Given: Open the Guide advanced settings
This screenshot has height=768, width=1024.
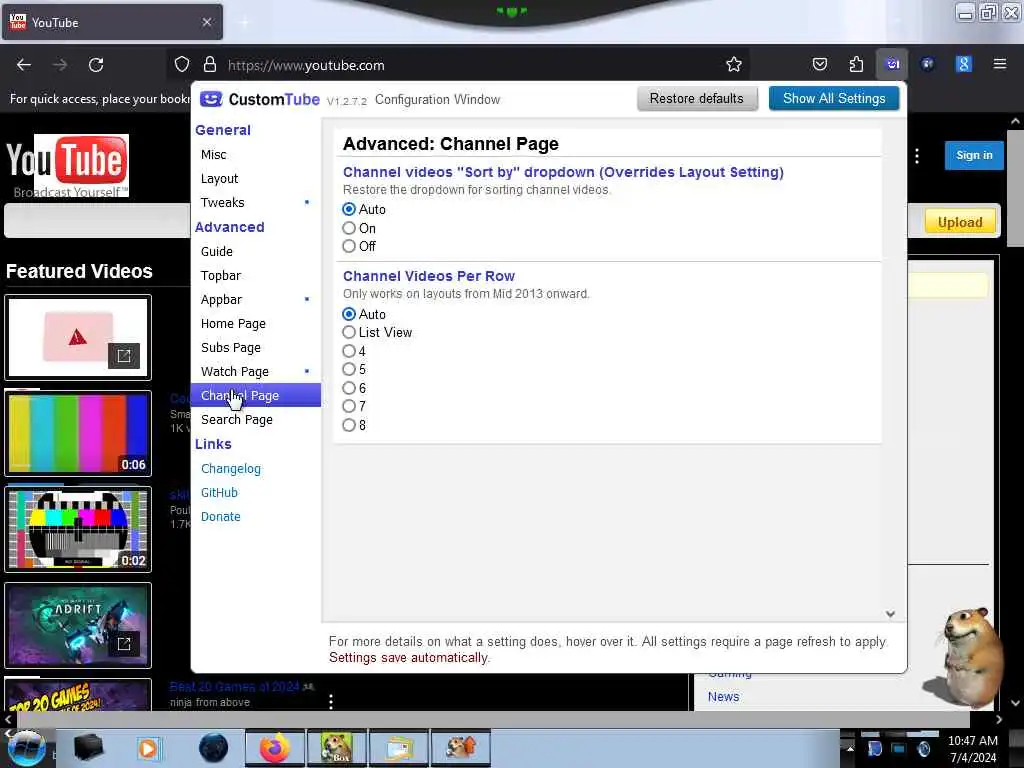Looking at the screenshot, I should tap(256, 251).
